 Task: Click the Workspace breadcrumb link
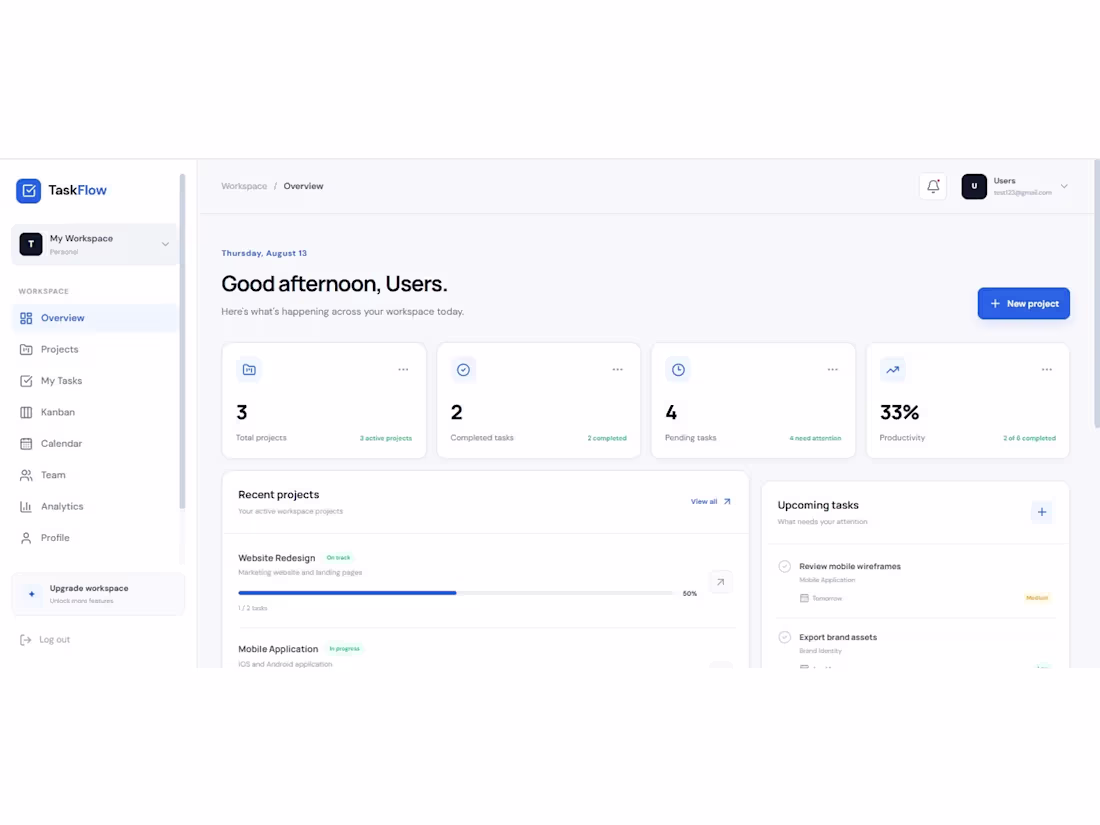[244, 186]
